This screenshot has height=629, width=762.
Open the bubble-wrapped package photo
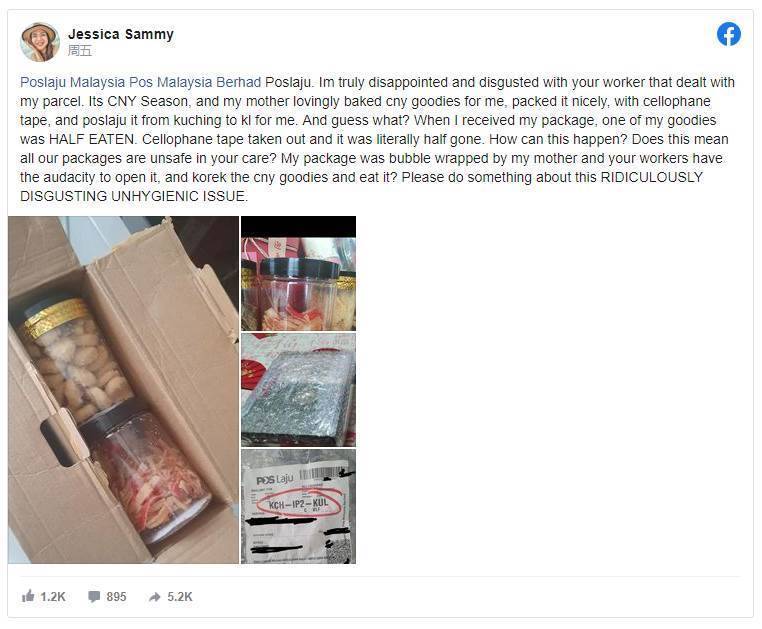[298, 390]
